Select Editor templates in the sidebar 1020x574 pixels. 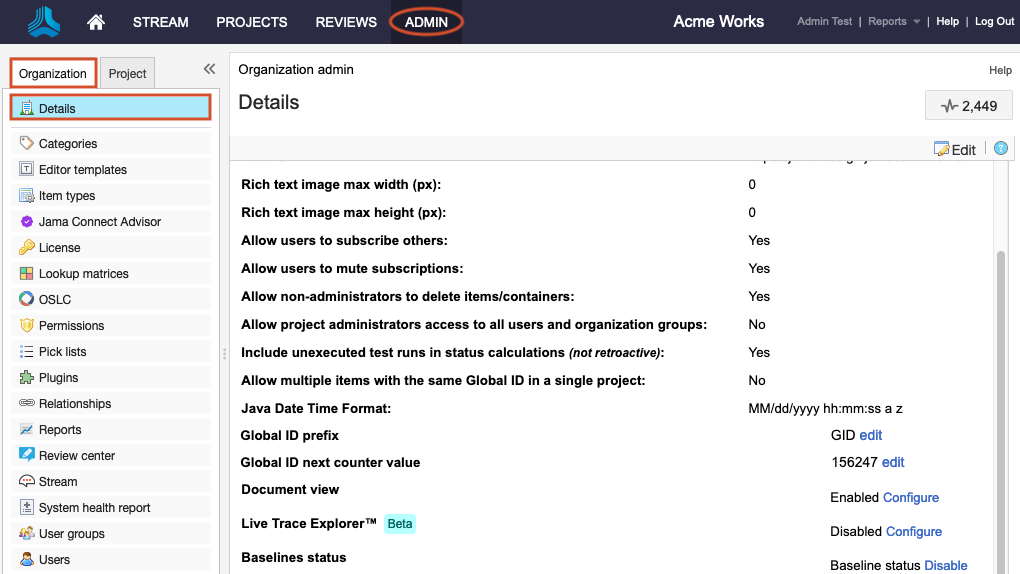111,169
